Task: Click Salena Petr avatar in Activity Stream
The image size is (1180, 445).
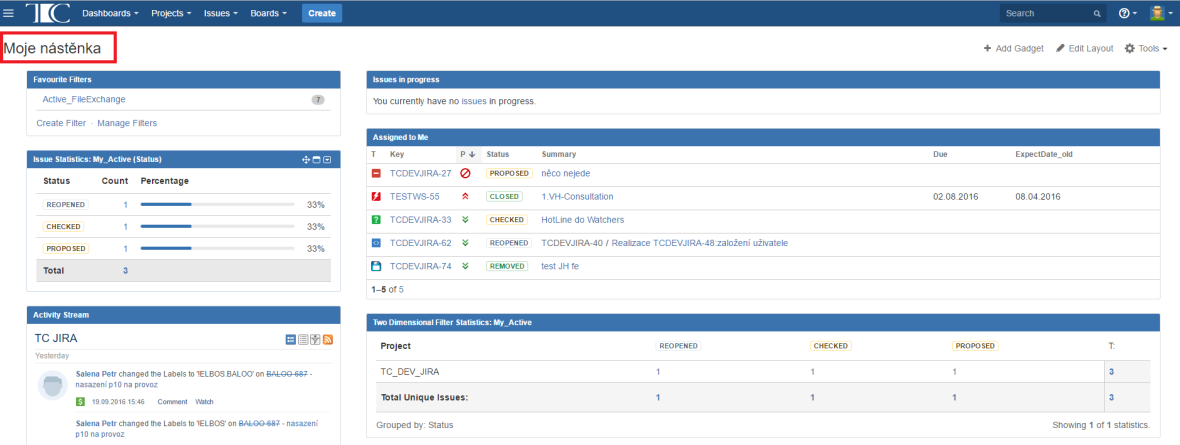Action: [52, 387]
